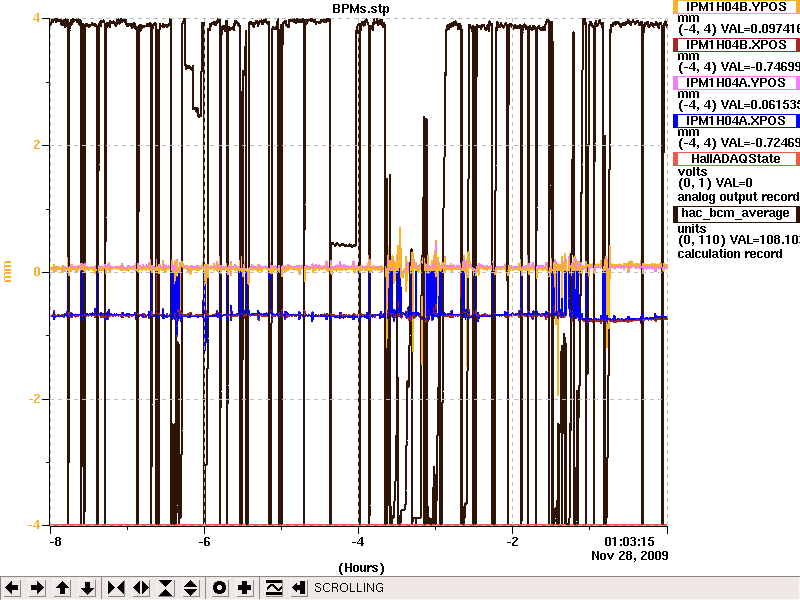Click the 01:03:15 timestamp label
Screen dimensions: 800x600
629,542
